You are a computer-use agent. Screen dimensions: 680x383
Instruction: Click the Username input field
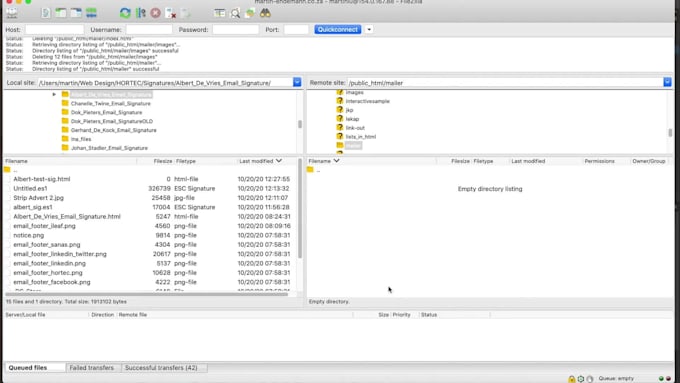149,29
